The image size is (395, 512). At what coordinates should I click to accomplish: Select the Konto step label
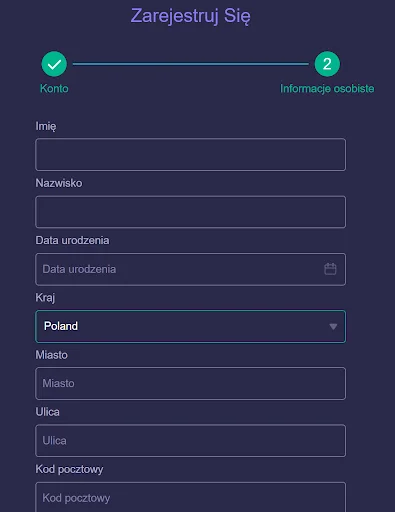[x=54, y=89]
